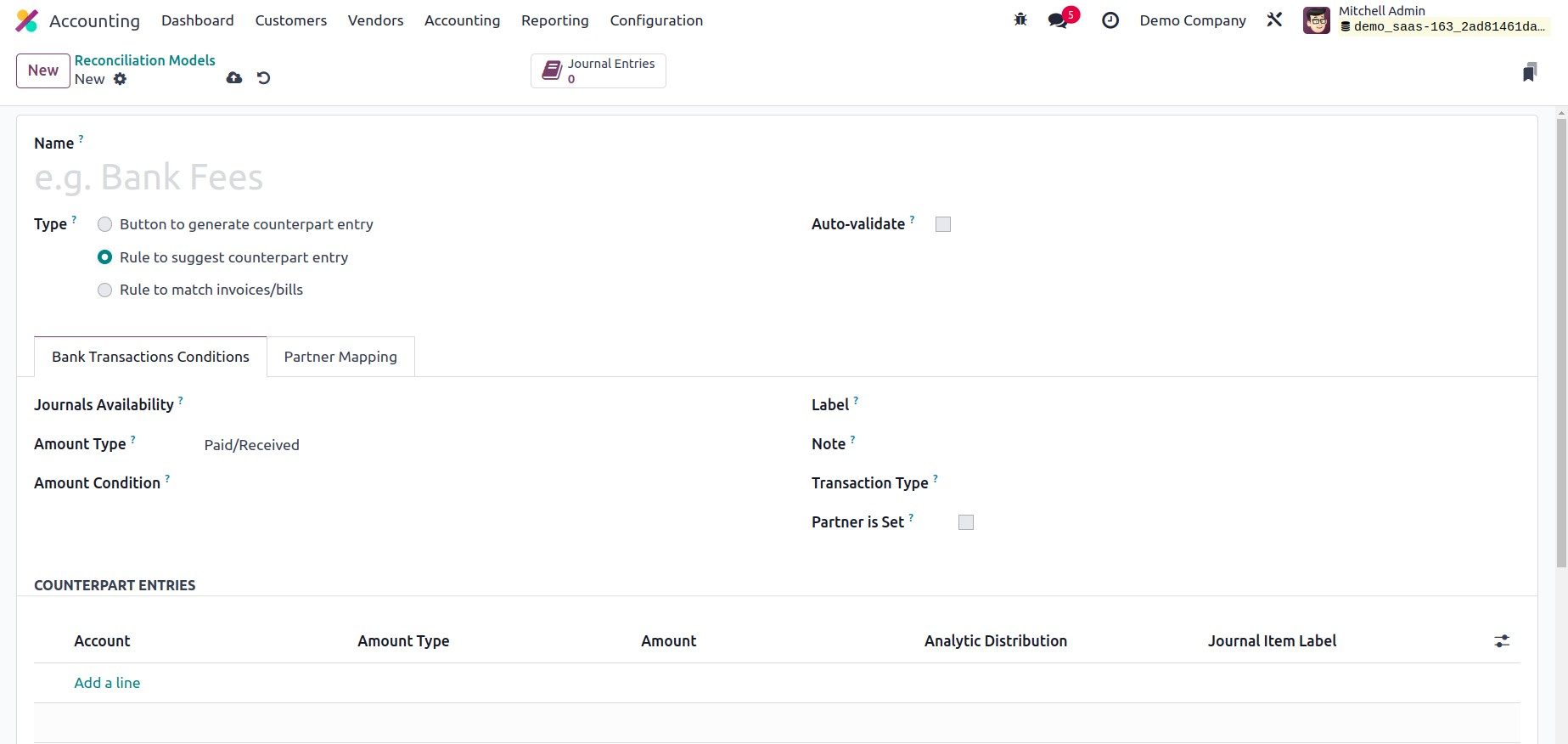Open the Configuration menu
The width and height of the screenshot is (1568, 744).
point(655,20)
